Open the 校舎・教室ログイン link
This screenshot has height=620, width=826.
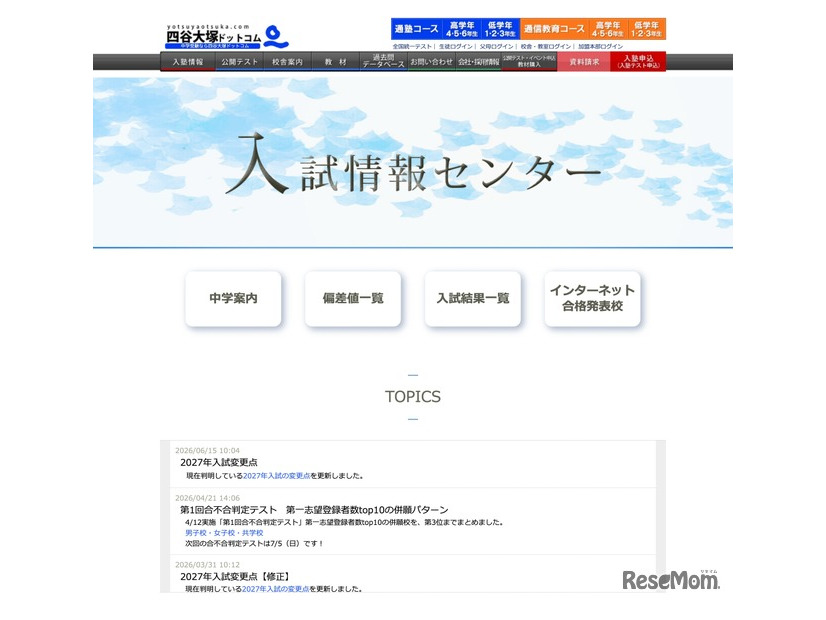point(546,46)
